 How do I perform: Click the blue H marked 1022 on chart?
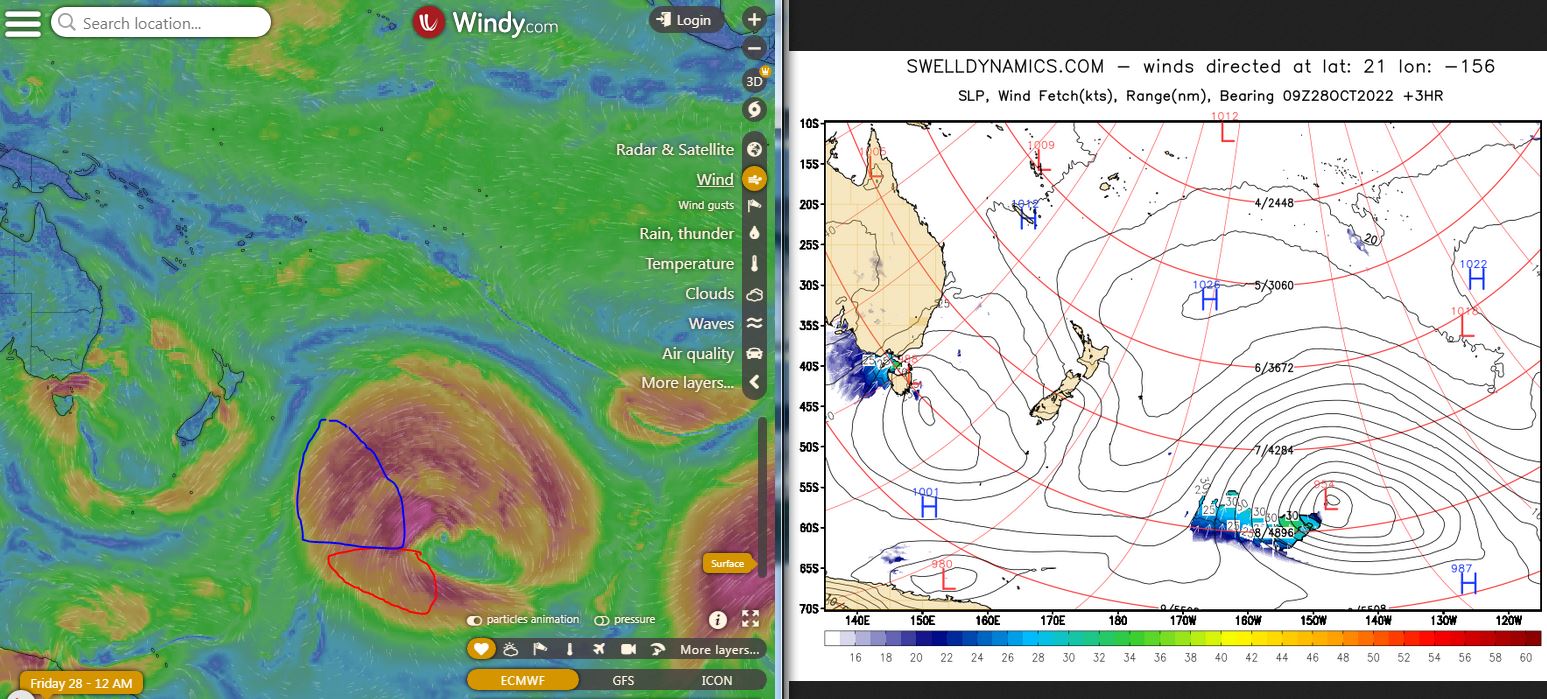pyautogui.click(x=1475, y=279)
